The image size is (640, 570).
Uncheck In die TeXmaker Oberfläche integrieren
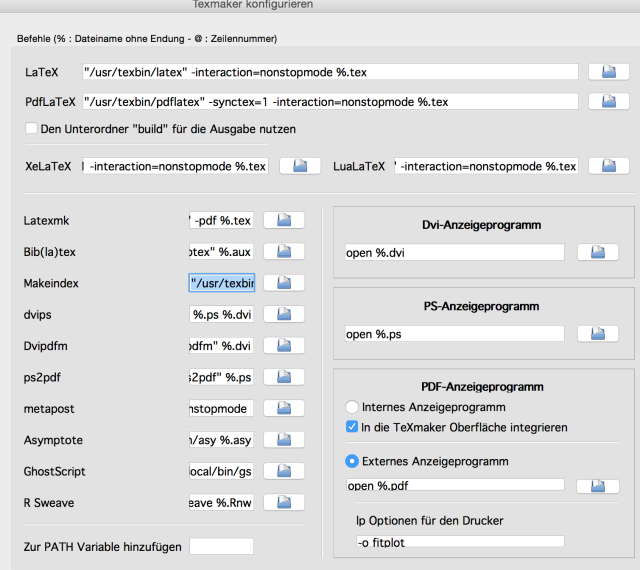click(x=352, y=427)
